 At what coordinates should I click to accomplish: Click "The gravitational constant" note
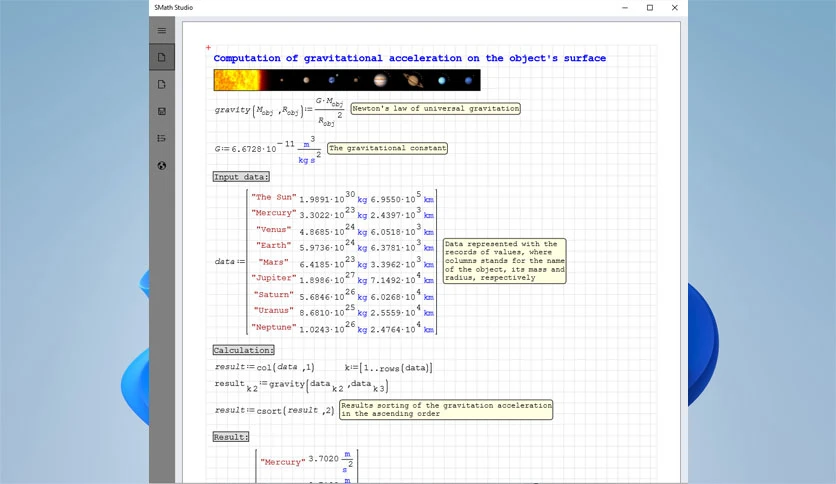coord(388,148)
